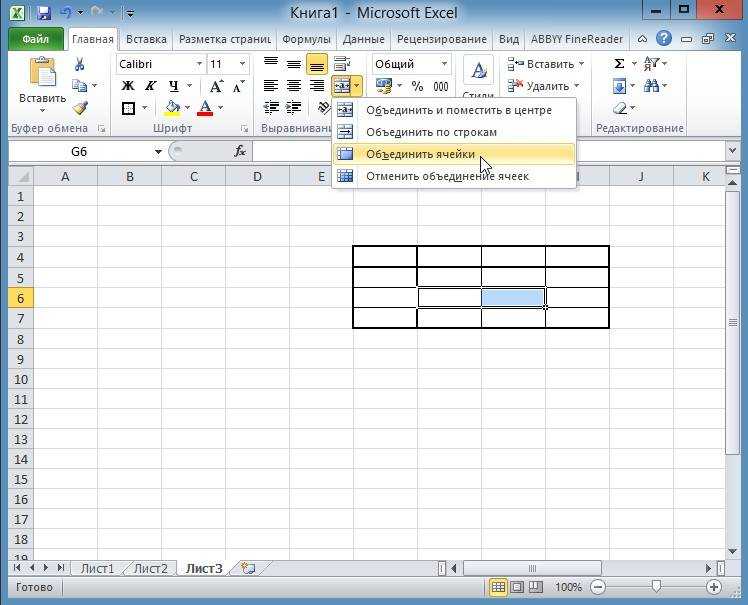Switch to Page Break Preview in status bar
The width and height of the screenshot is (748, 605).
(x=536, y=587)
